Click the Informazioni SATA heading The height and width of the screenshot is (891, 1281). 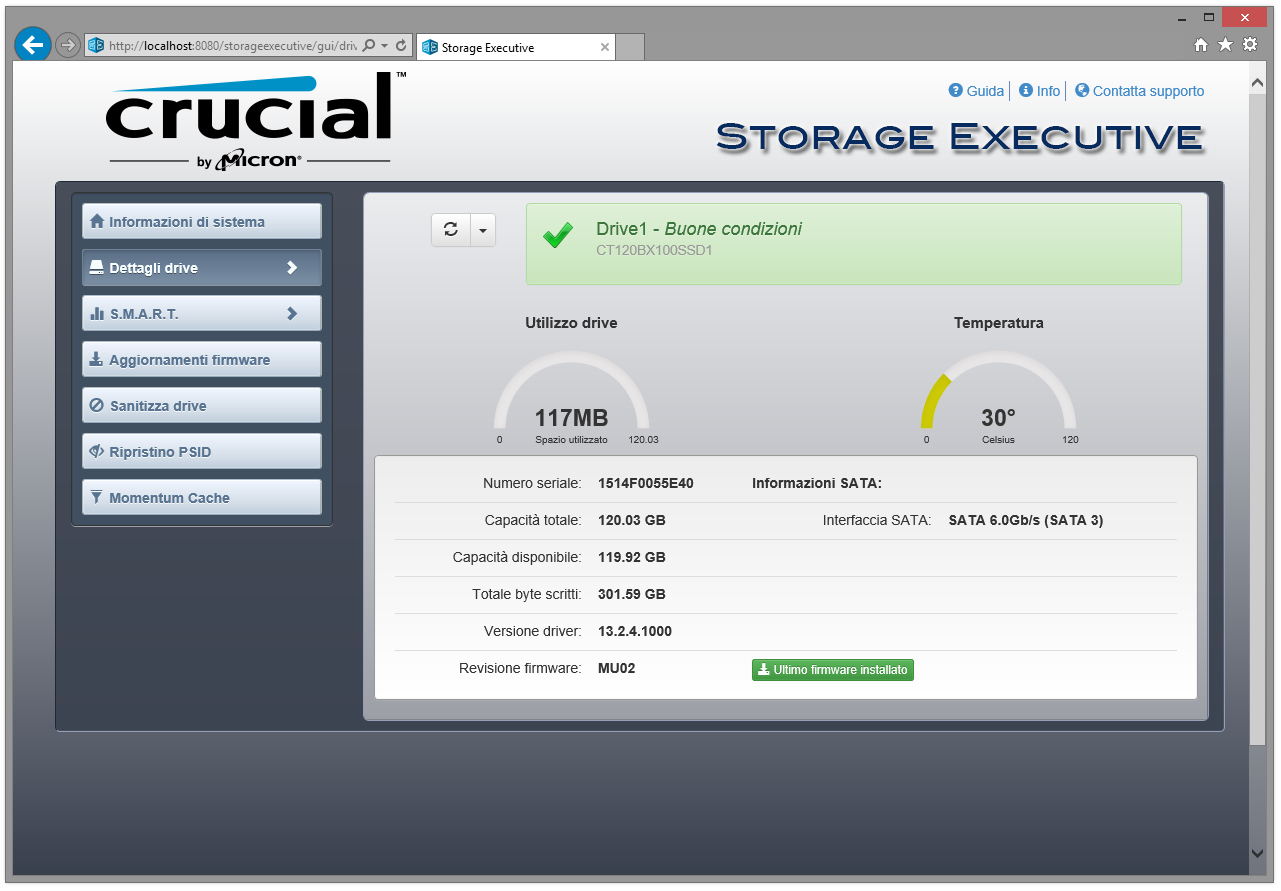click(817, 483)
